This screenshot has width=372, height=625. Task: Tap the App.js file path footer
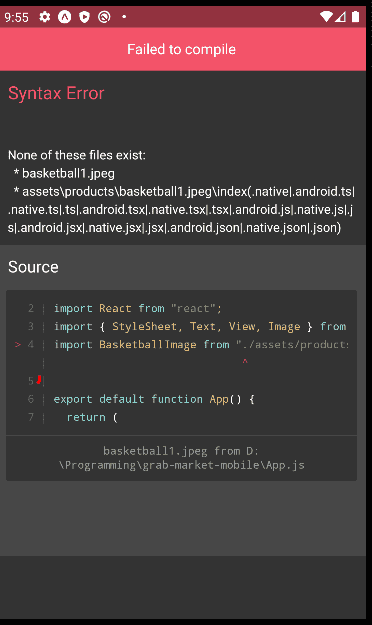[181, 458]
